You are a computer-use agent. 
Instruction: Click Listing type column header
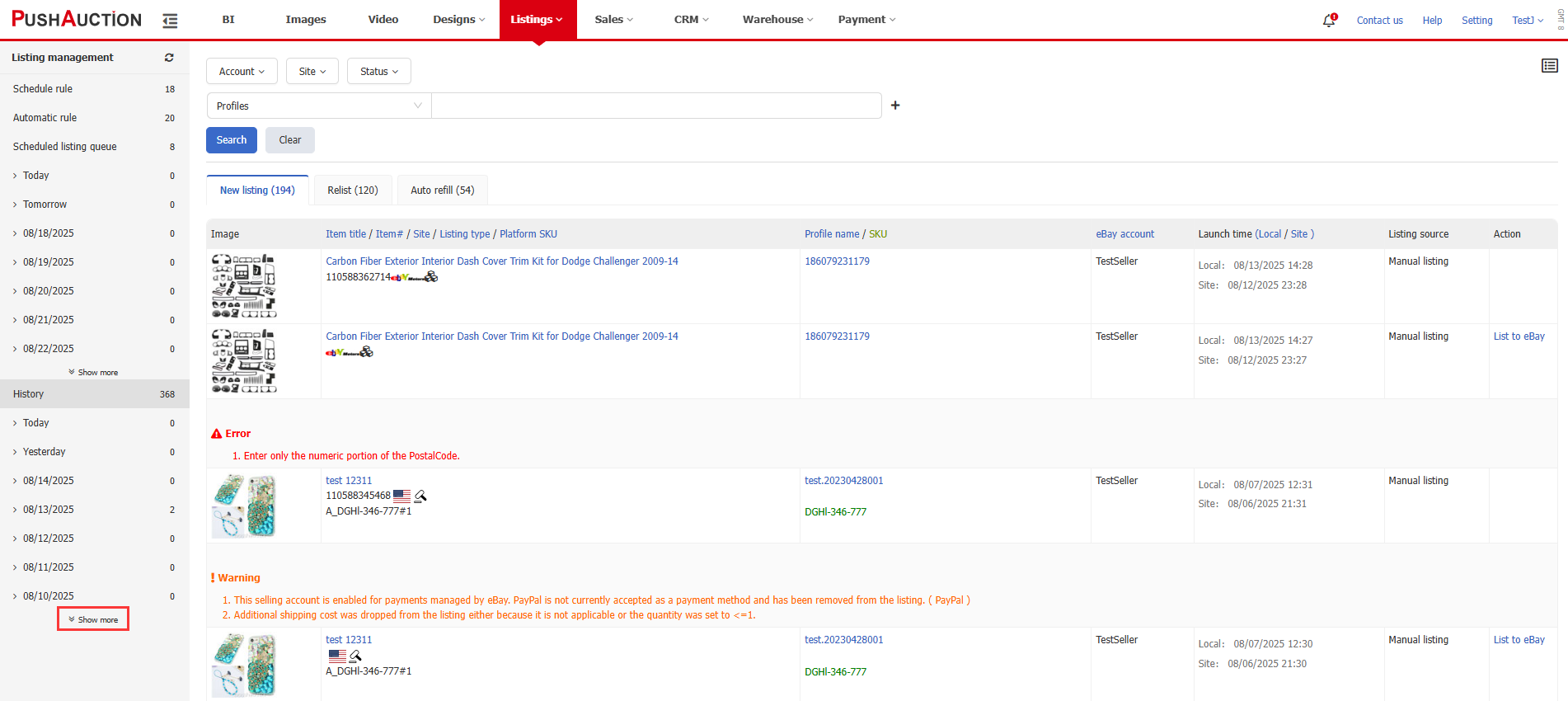[465, 234]
